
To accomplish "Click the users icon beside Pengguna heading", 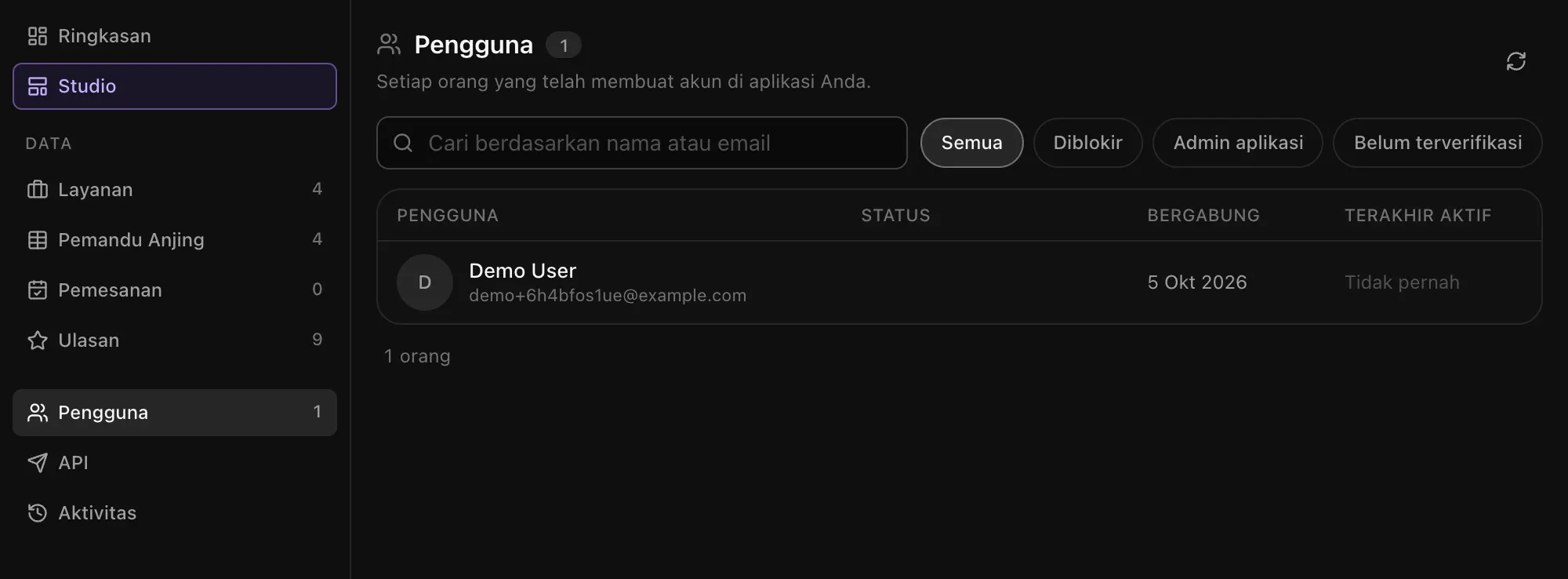I will point(389,45).
